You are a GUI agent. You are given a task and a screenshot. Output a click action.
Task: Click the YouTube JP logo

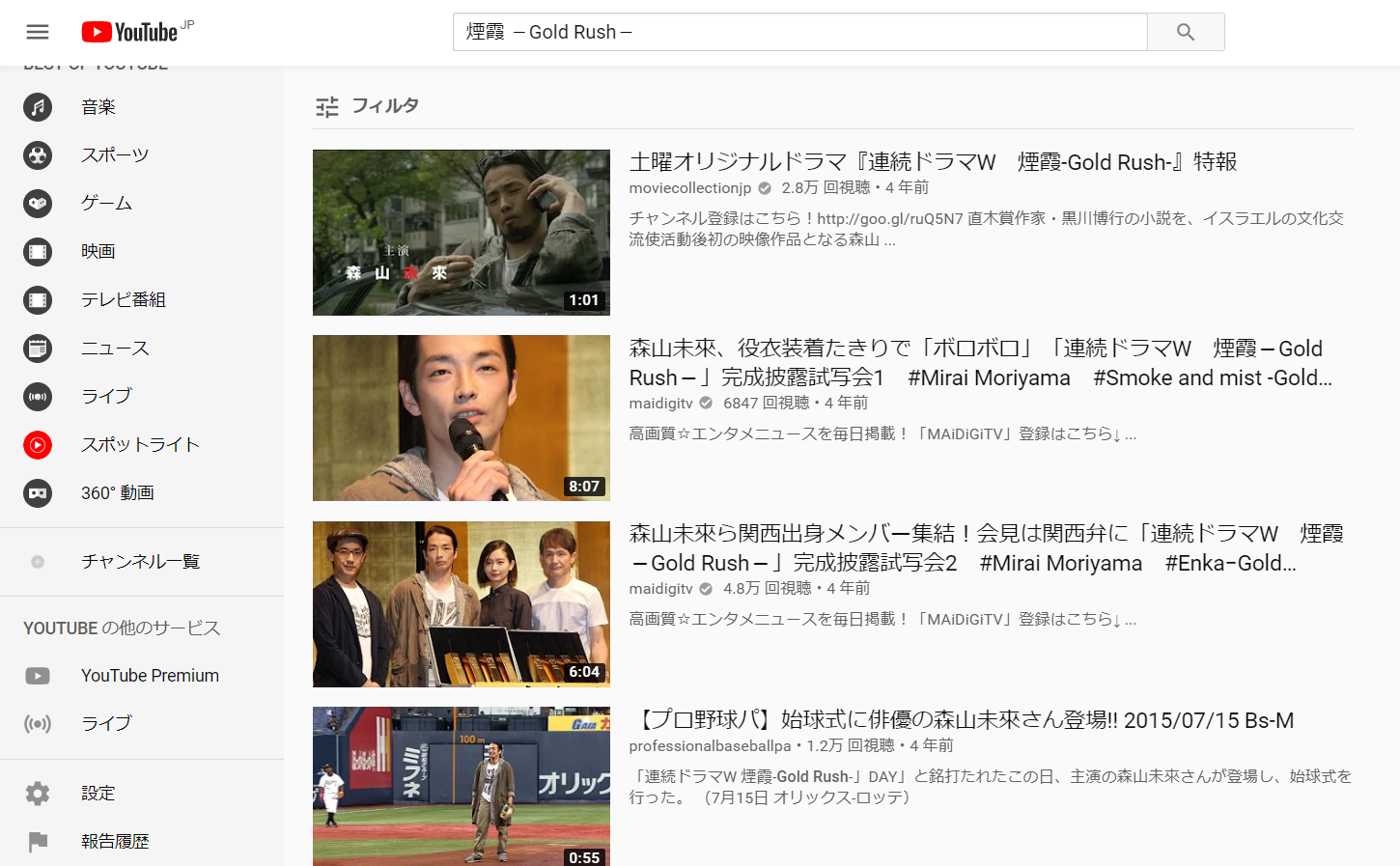[137, 32]
